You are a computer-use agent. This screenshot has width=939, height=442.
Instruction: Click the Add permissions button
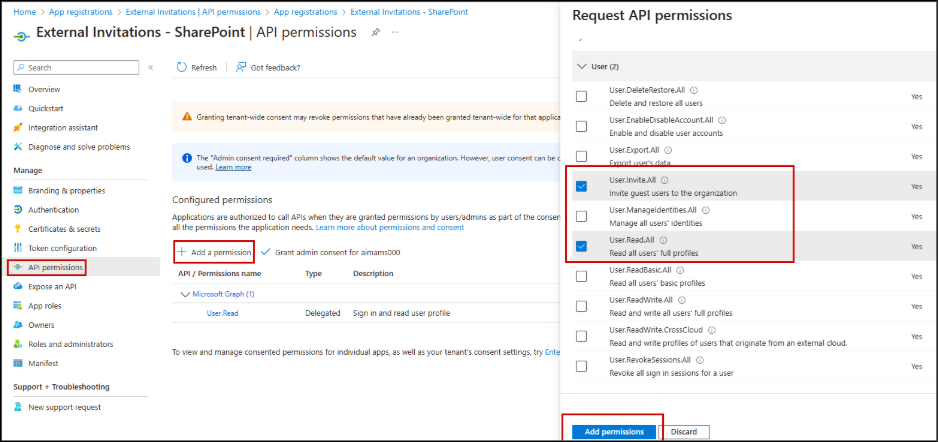(614, 431)
